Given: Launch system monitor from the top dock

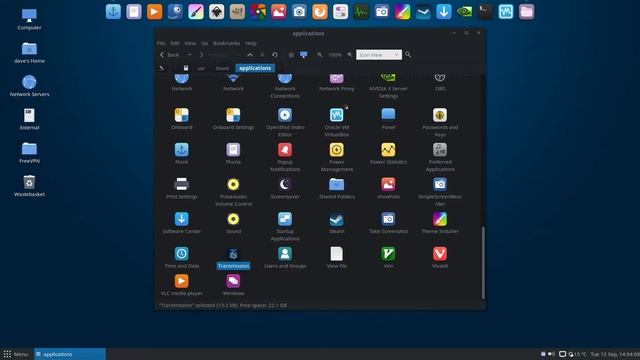Looking at the screenshot, I should point(361,12).
